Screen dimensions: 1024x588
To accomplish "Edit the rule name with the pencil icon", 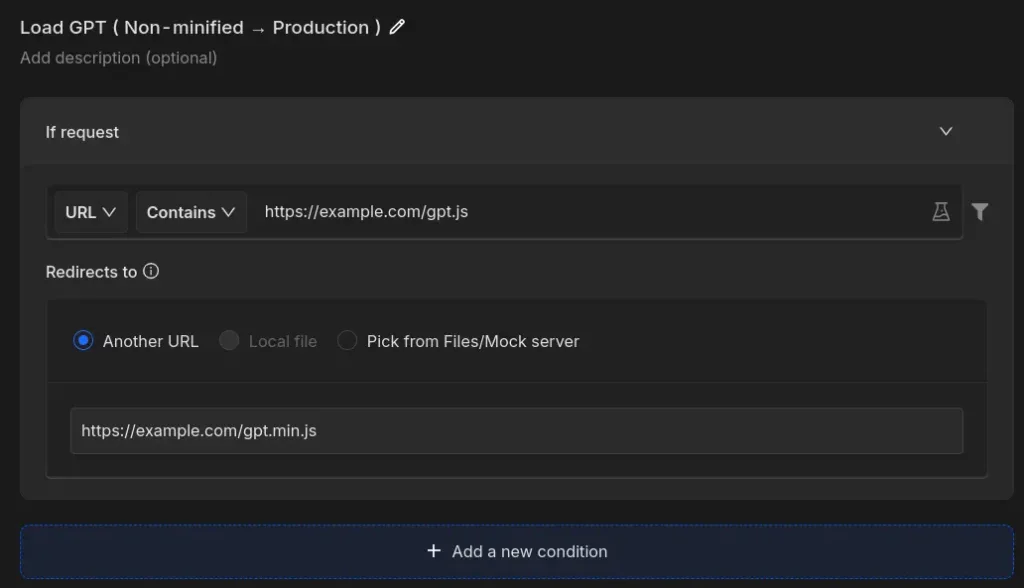I will tap(397, 27).
